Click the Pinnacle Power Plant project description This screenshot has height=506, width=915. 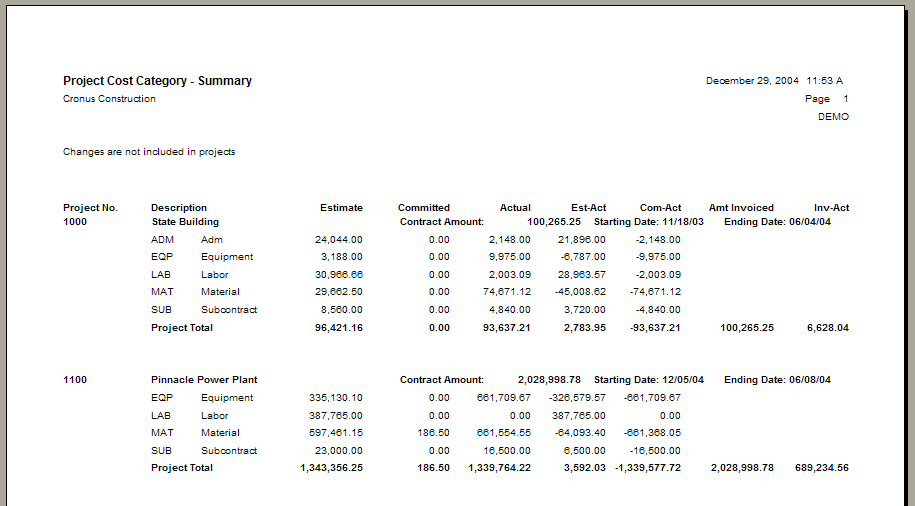click(x=203, y=380)
